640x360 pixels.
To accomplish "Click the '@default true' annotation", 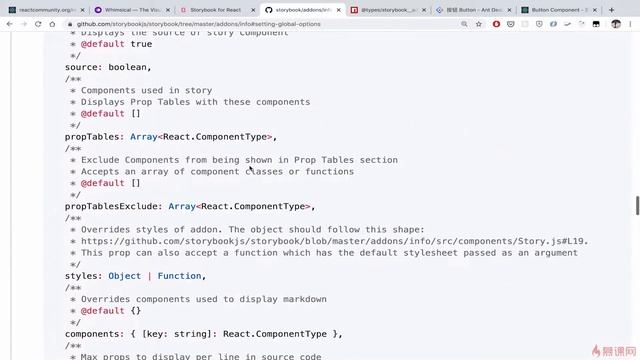I will (116, 44).
